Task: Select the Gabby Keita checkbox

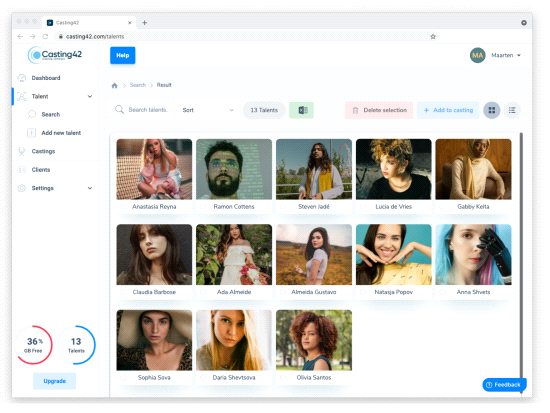Action: click(442, 207)
